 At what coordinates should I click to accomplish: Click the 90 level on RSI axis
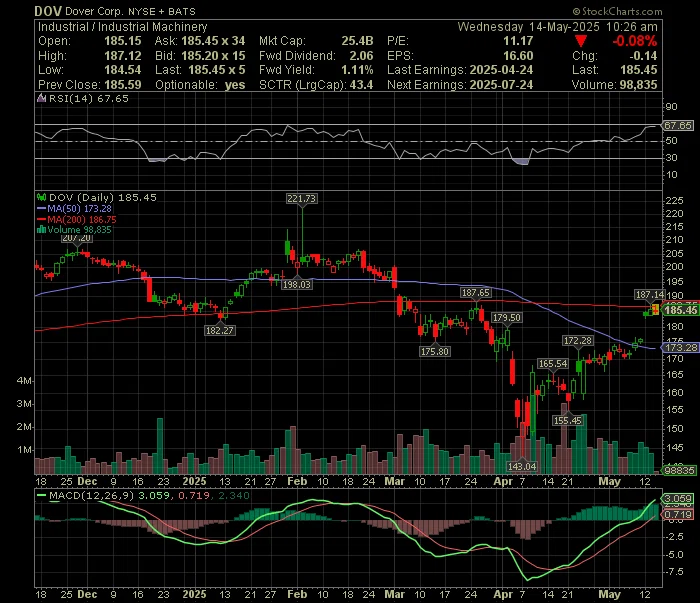[x=671, y=107]
